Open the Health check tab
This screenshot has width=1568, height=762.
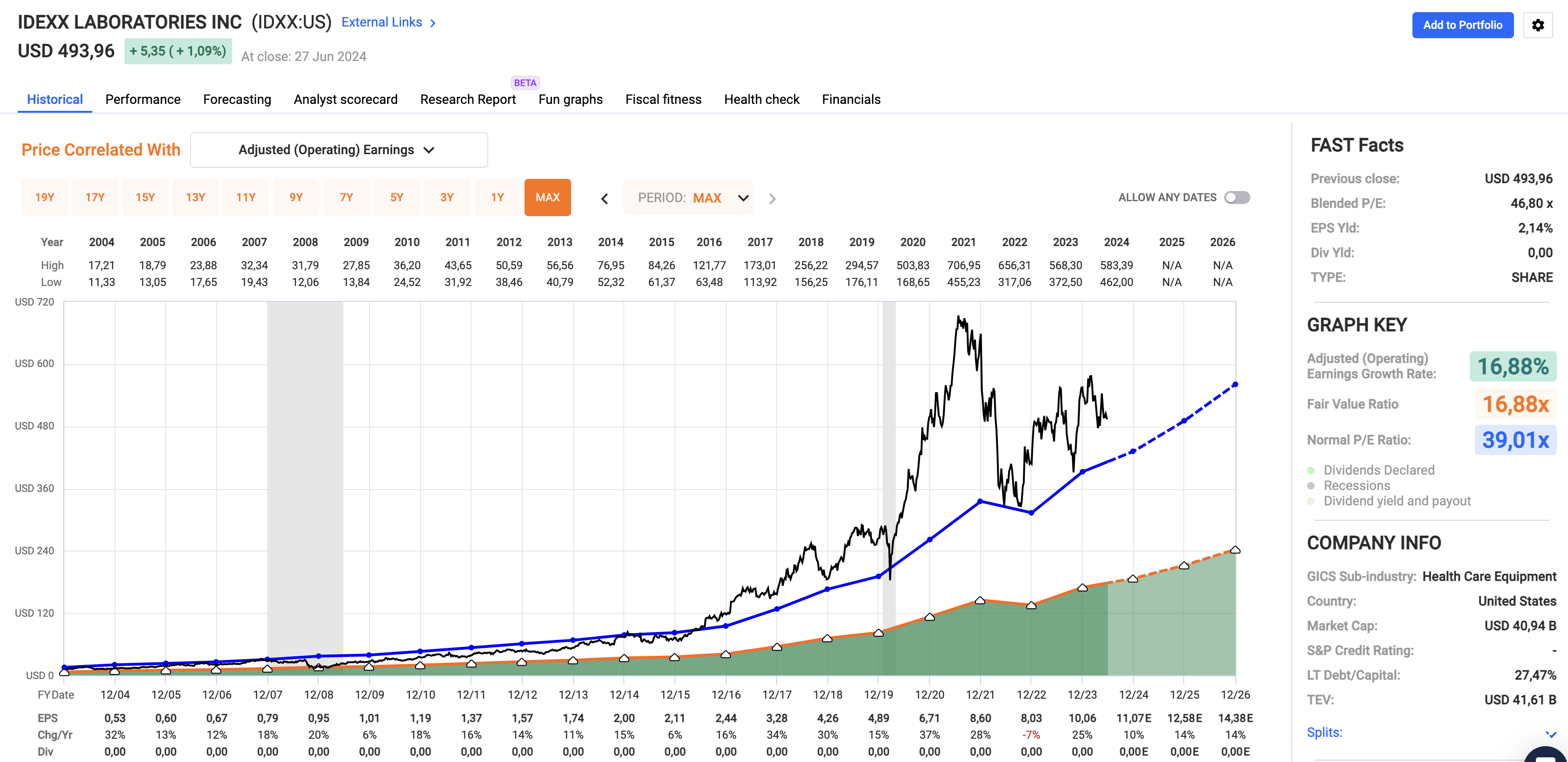[762, 99]
